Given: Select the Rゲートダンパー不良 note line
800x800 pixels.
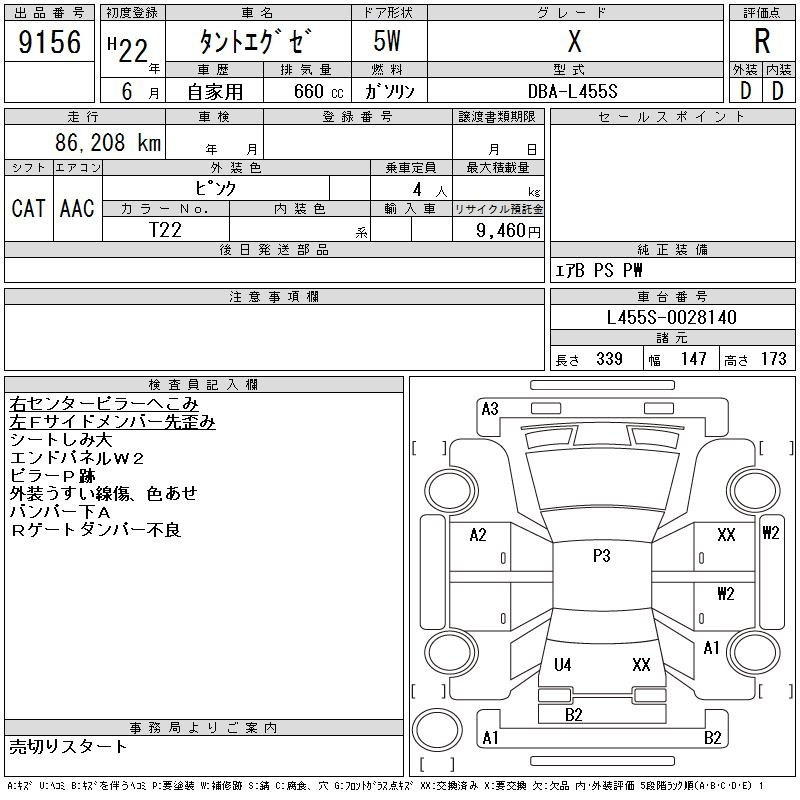Looking at the screenshot, I should coord(96,530).
